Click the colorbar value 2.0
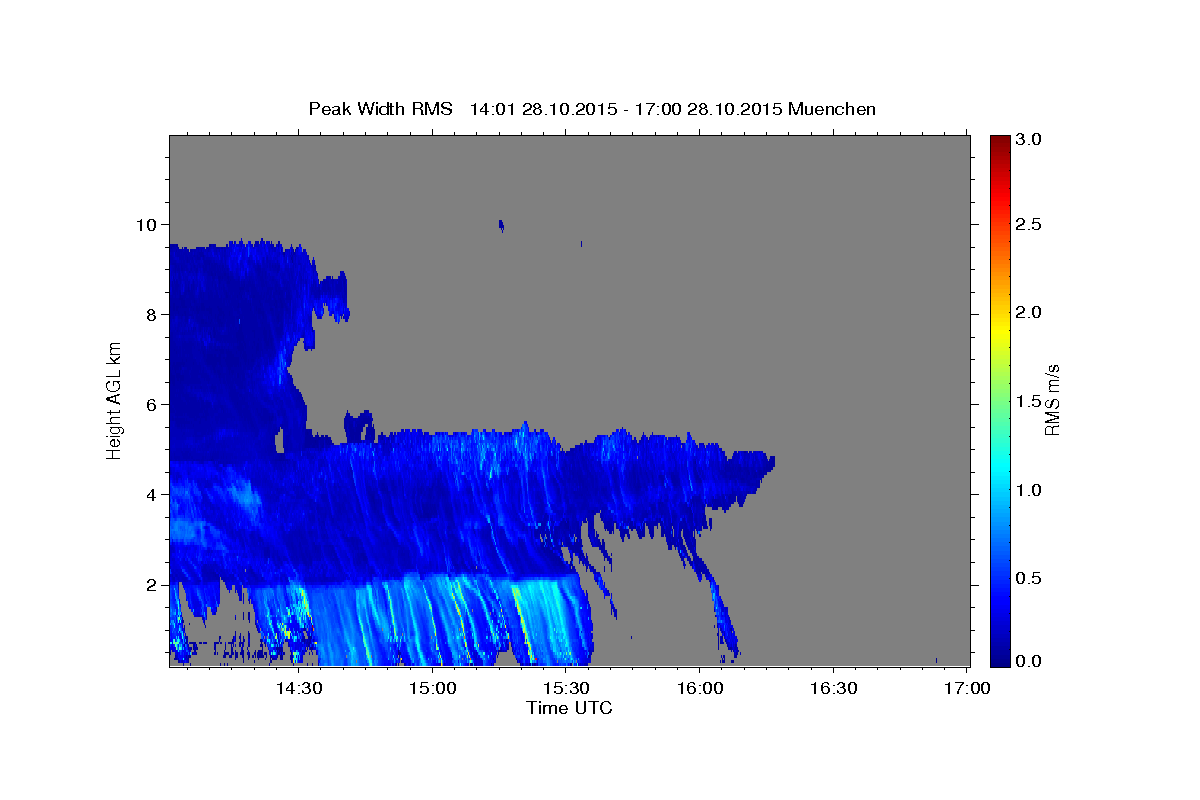 click(x=1030, y=312)
